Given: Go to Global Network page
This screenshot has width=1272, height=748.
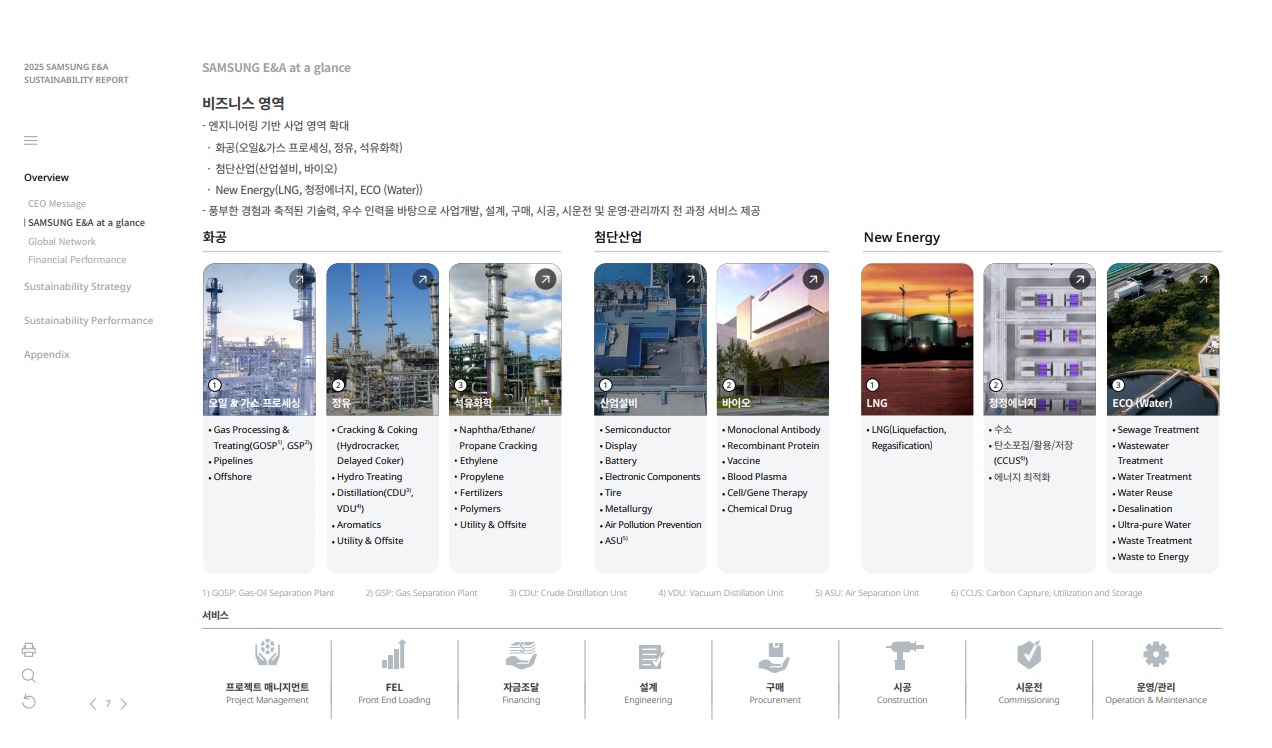Looking at the screenshot, I should (62, 242).
